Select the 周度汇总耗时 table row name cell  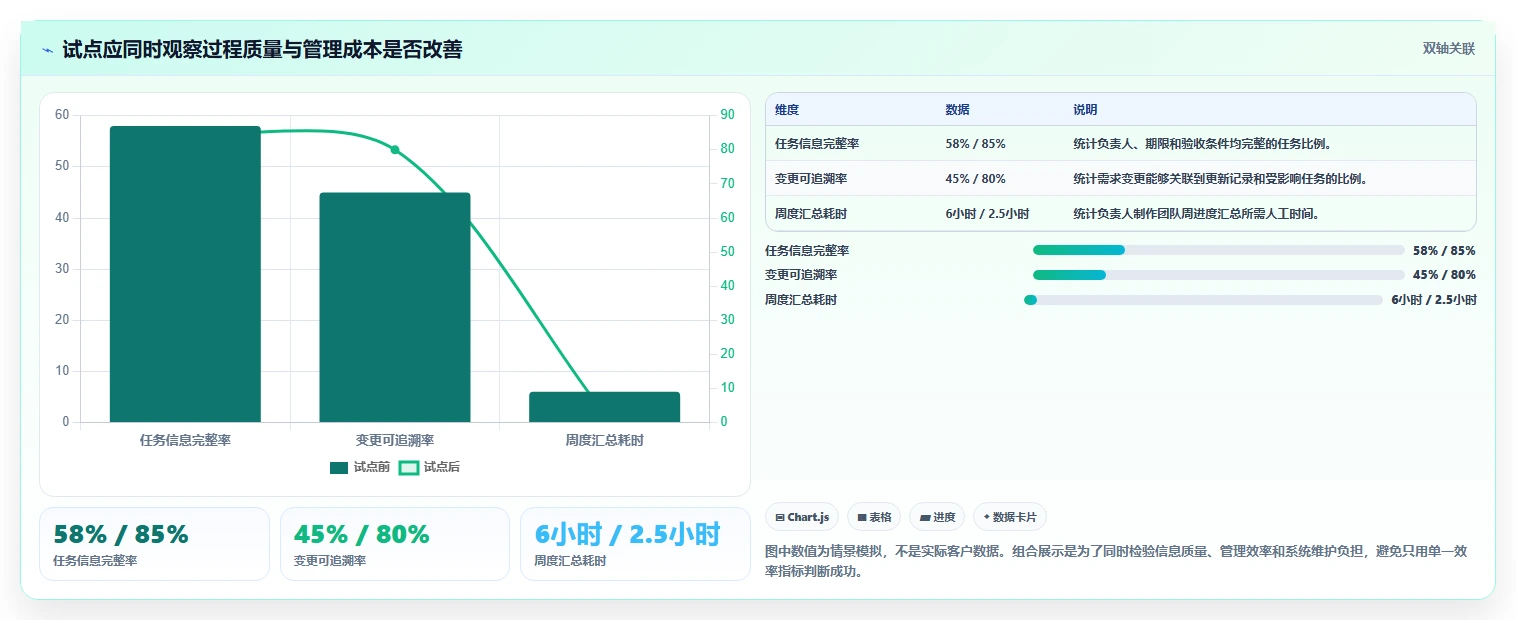[x=811, y=214]
